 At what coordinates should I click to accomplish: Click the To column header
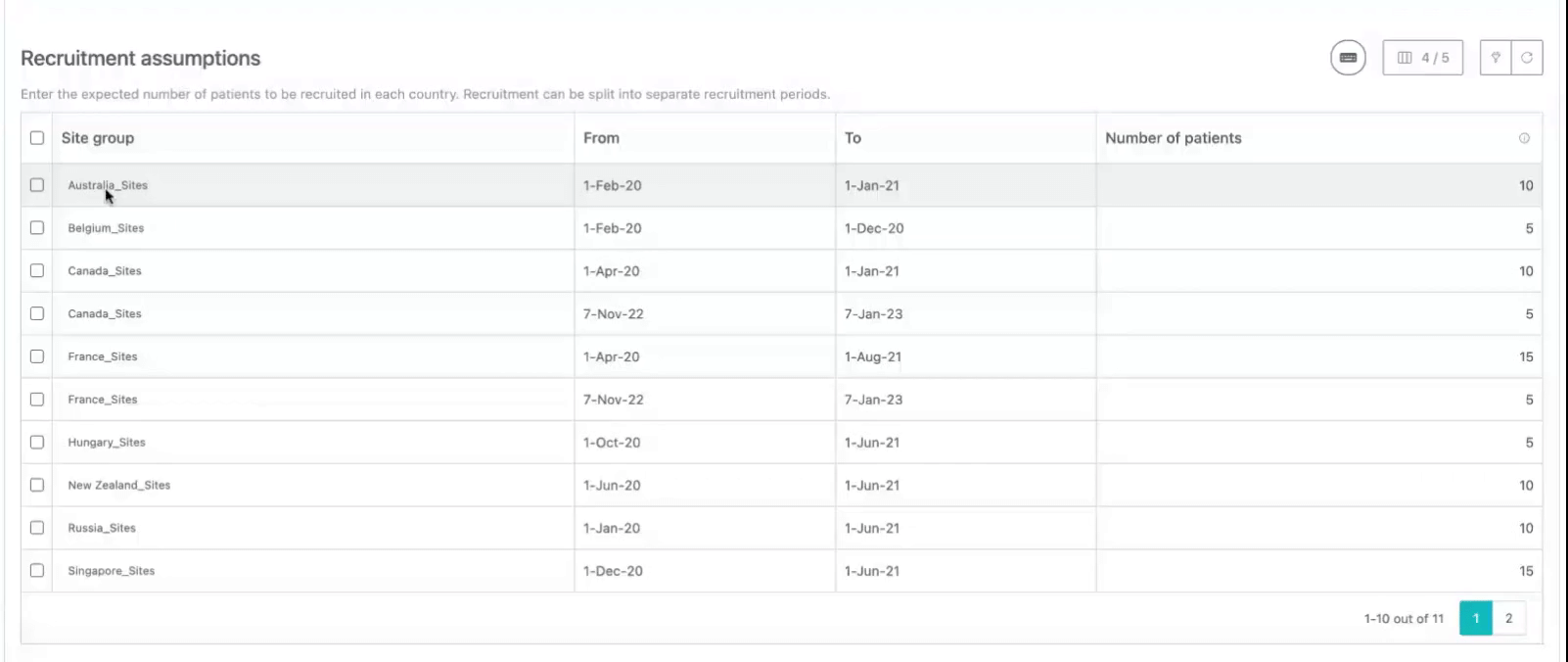coord(853,138)
